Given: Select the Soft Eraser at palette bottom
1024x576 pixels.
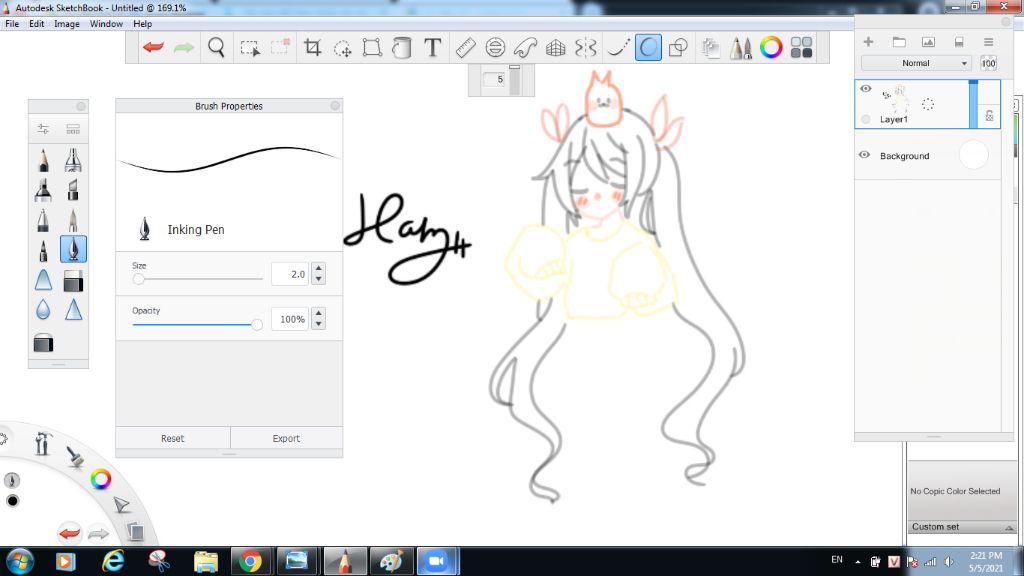Looking at the screenshot, I should (x=43, y=344).
